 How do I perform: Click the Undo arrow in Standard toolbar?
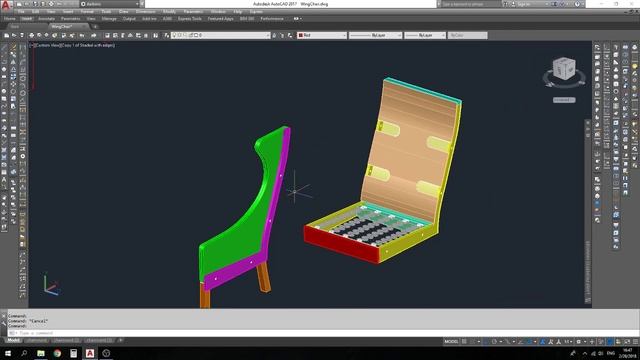click(82, 36)
